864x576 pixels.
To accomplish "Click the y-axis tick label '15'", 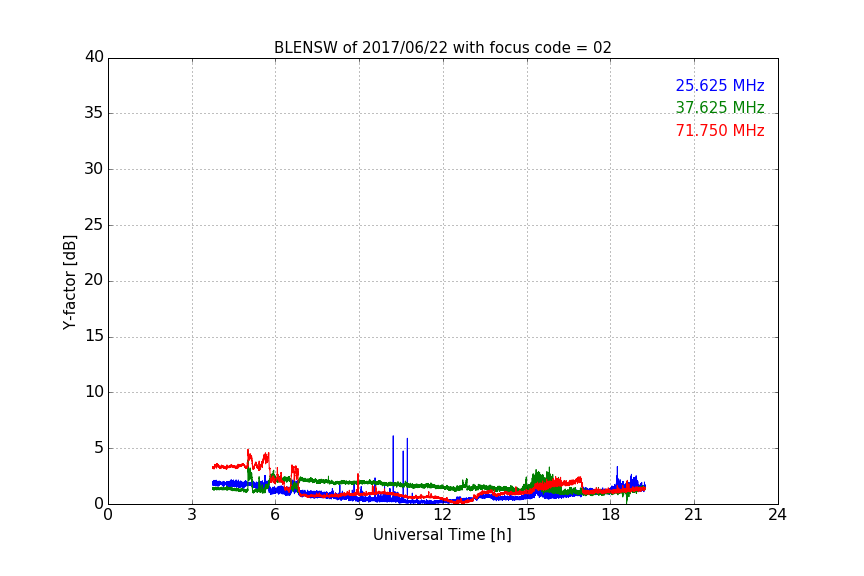I will pyautogui.click(x=94, y=336).
